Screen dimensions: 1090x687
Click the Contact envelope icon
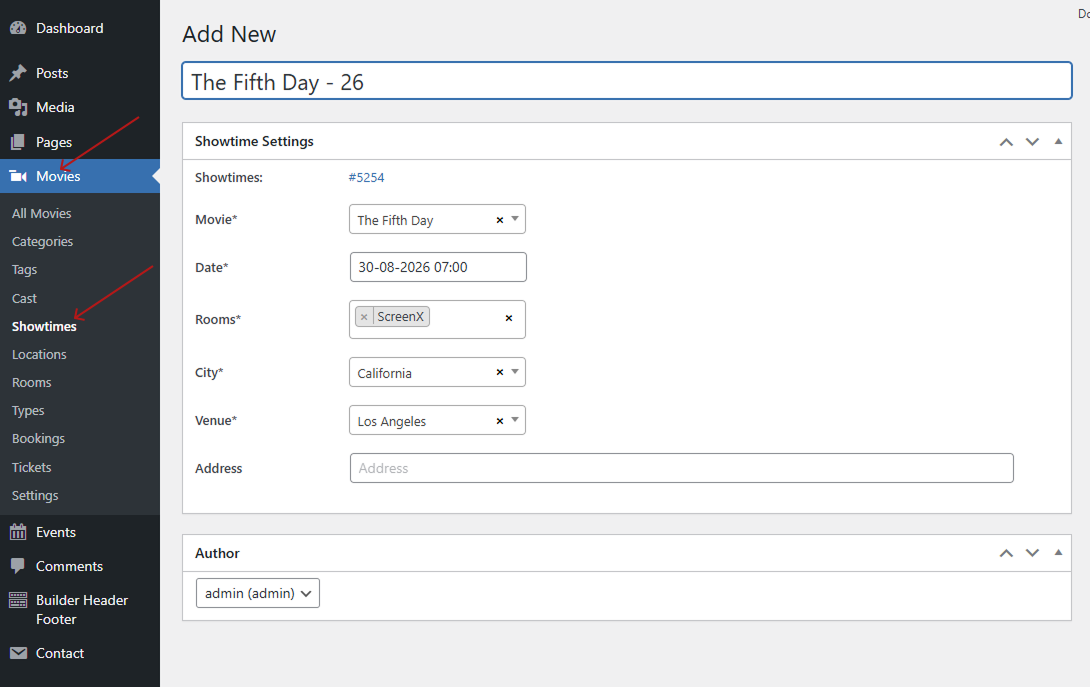click(18, 653)
